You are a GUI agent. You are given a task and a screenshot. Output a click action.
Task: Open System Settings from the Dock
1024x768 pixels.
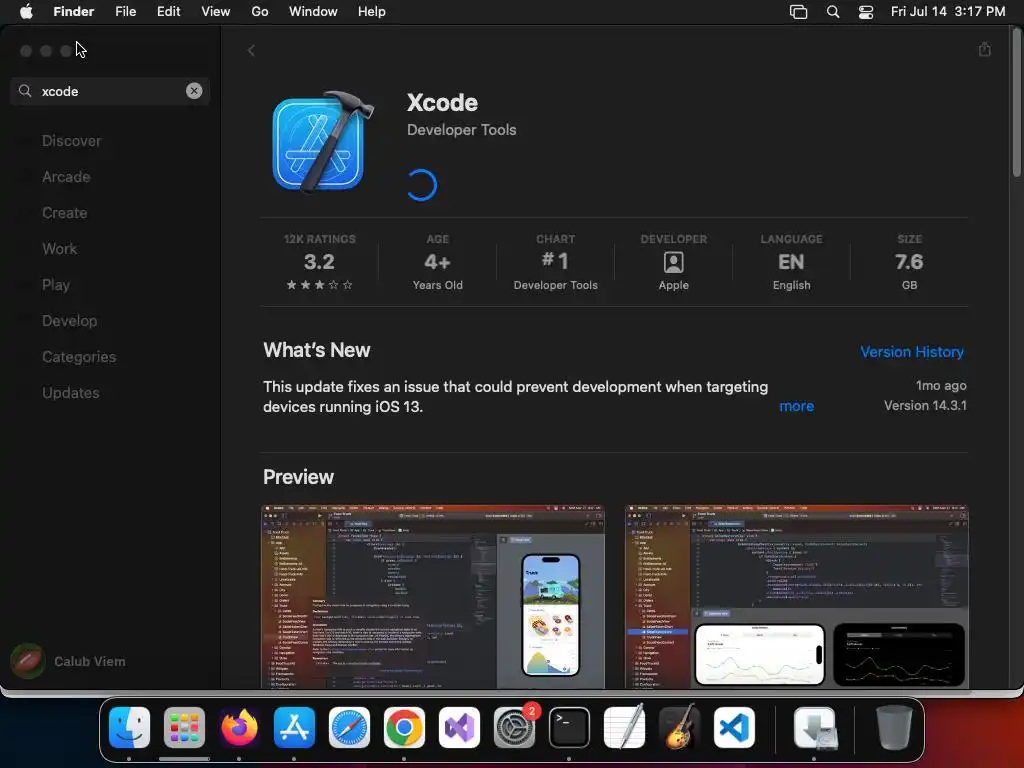(x=514, y=727)
